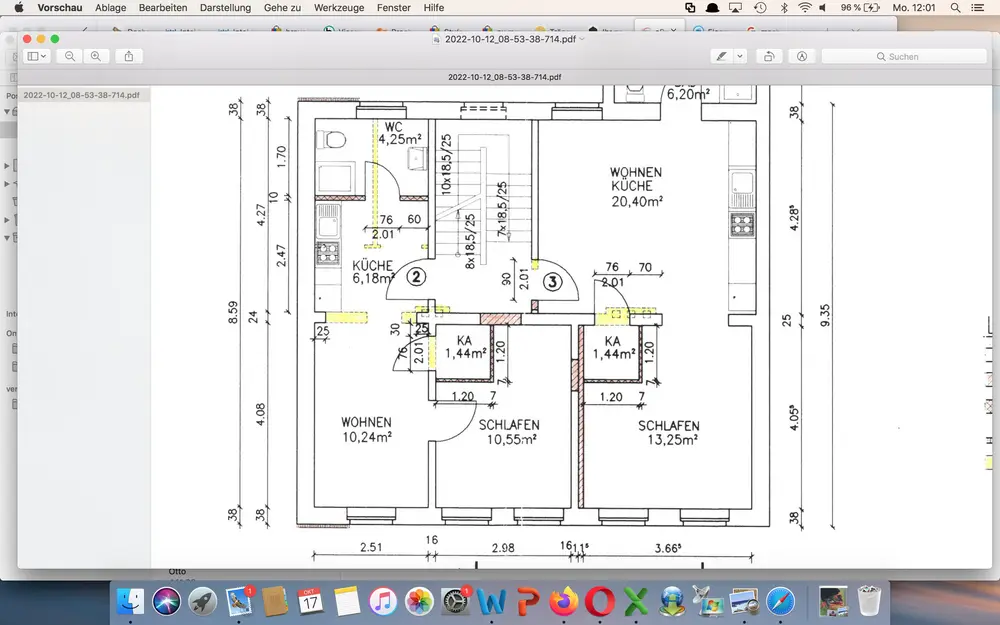Open the document title dropdown chevron
1000x625 pixels.
pos(582,38)
